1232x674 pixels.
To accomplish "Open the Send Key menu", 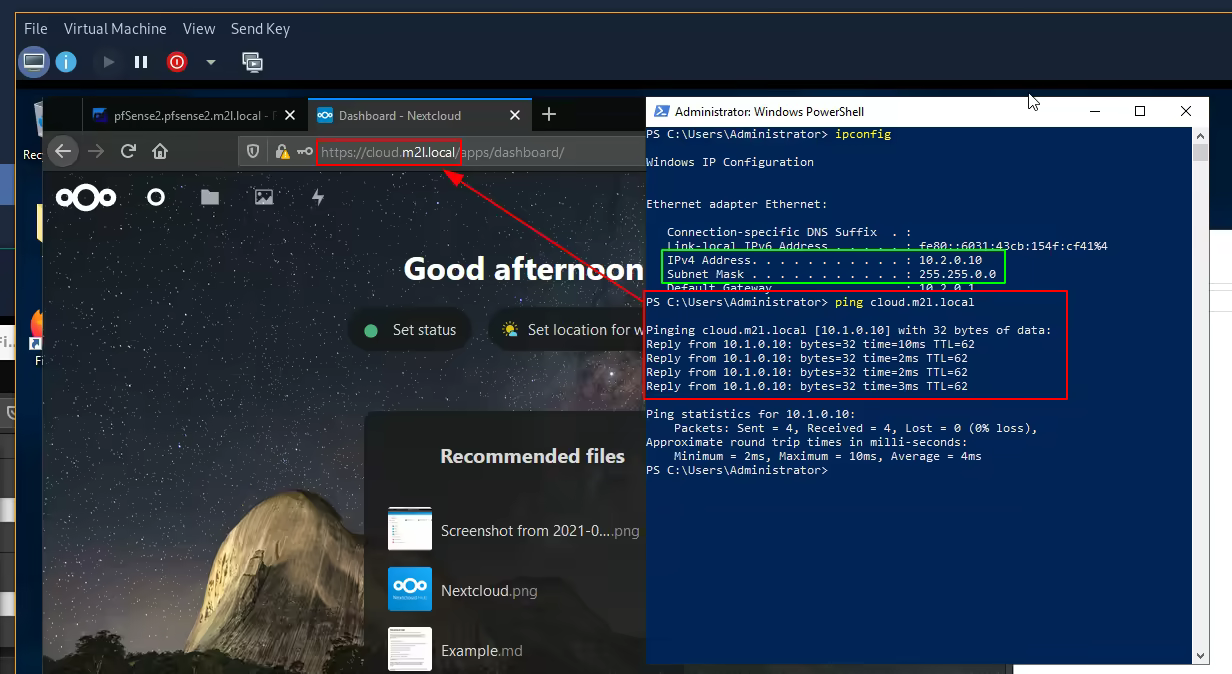I will (260, 29).
